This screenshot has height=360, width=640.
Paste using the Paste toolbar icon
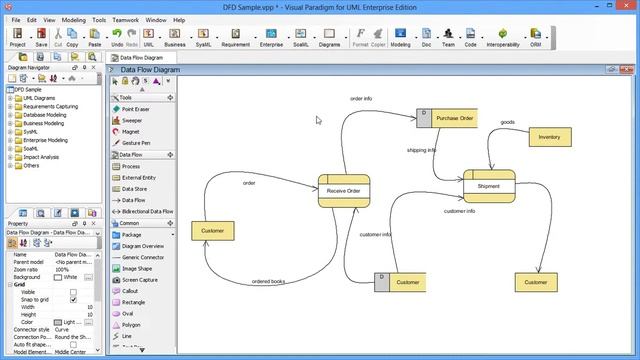95,37
